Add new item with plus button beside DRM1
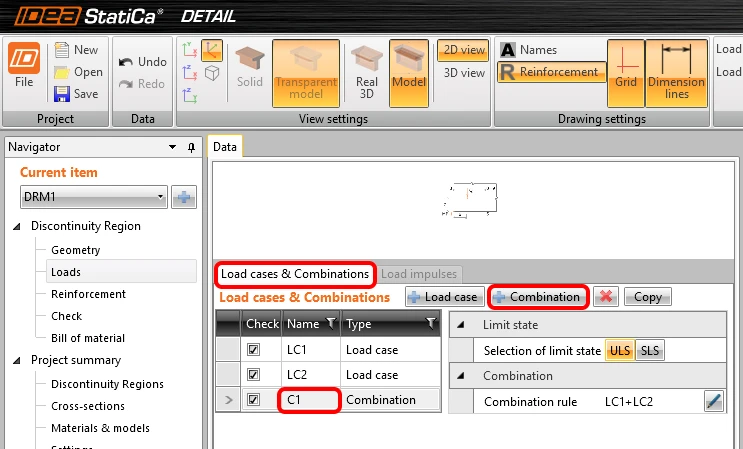 [184, 197]
